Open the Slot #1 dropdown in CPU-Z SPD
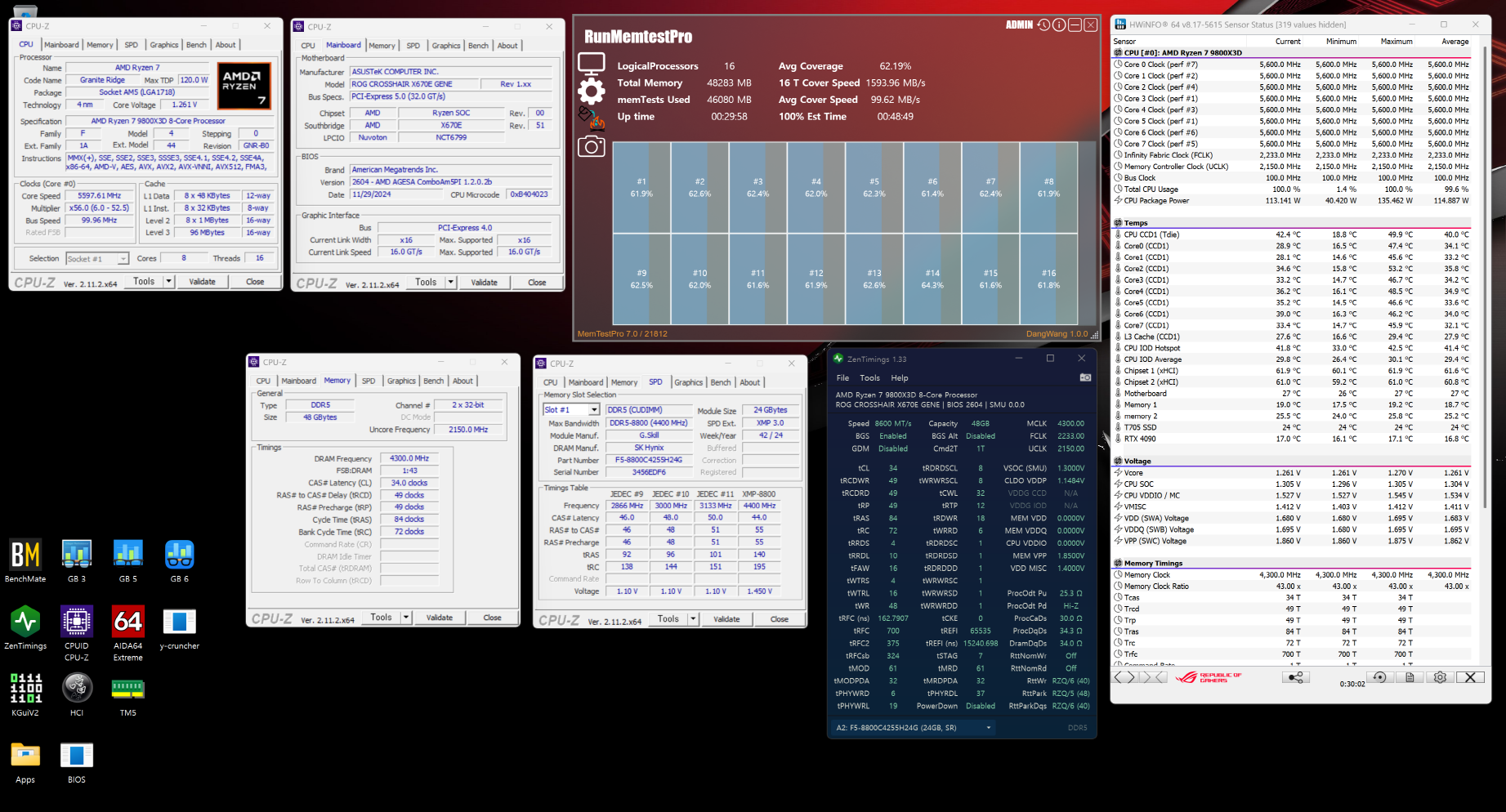 pyautogui.click(x=592, y=410)
